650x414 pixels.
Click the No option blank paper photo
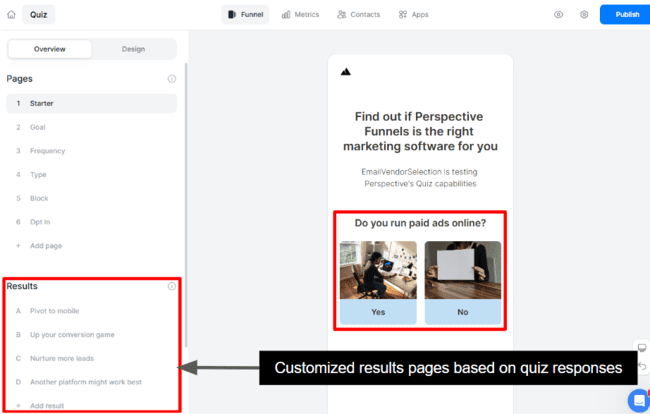[463, 270]
